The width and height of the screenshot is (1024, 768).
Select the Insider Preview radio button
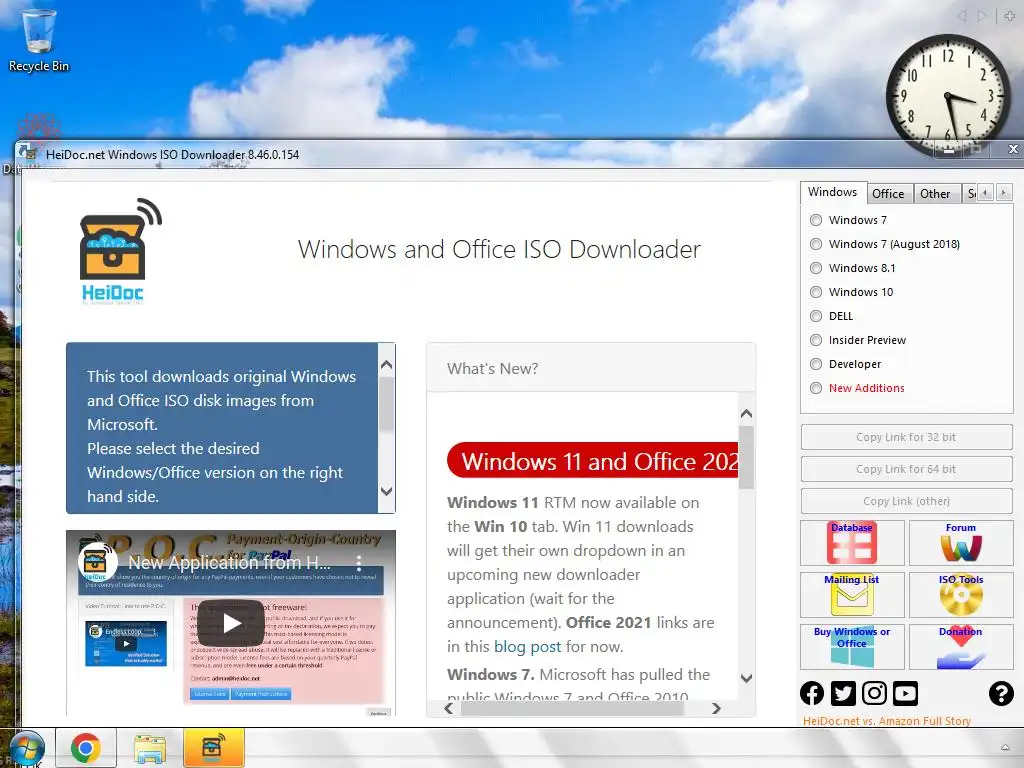pos(816,340)
